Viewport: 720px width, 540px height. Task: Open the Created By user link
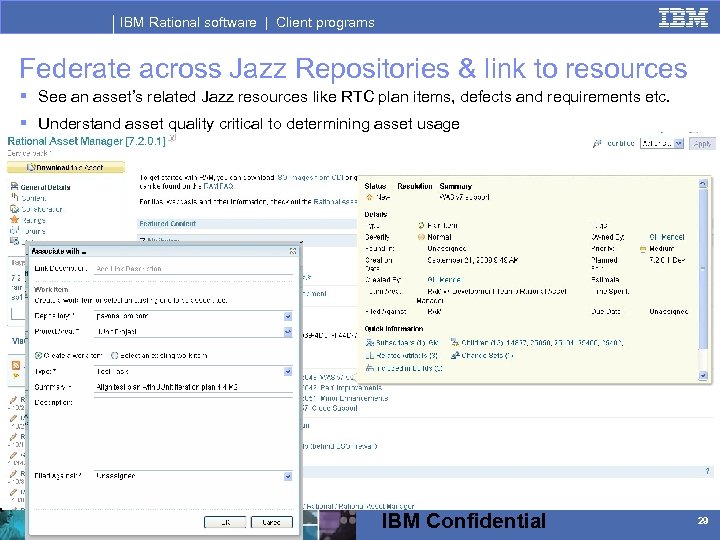tap(444, 279)
